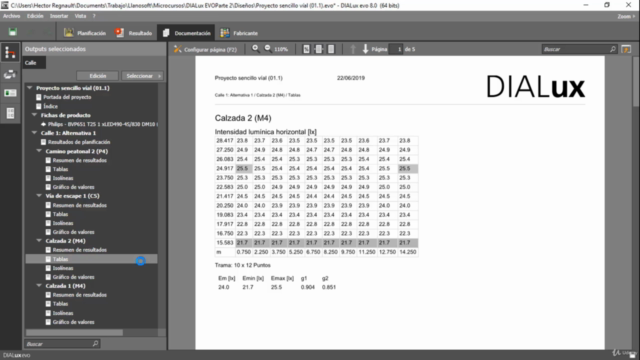Zoom out of the document page
This screenshot has height=360, width=640.
(x=268, y=49)
